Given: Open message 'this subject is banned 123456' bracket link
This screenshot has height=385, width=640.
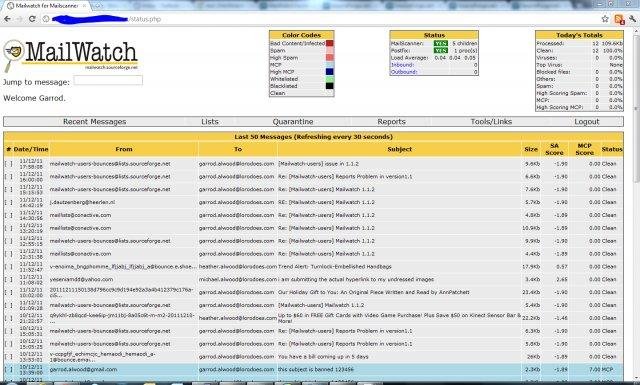Looking at the screenshot, I should coord(9,369).
